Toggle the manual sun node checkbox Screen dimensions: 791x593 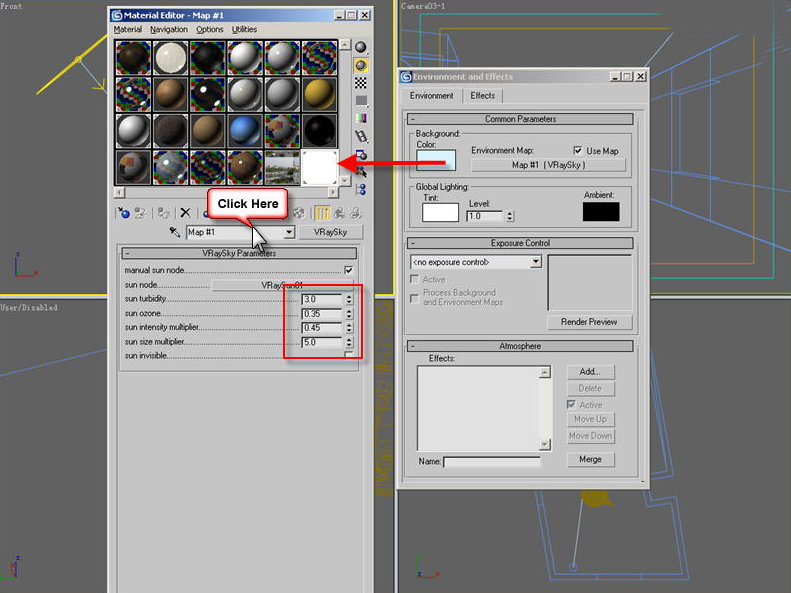tap(349, 270)
